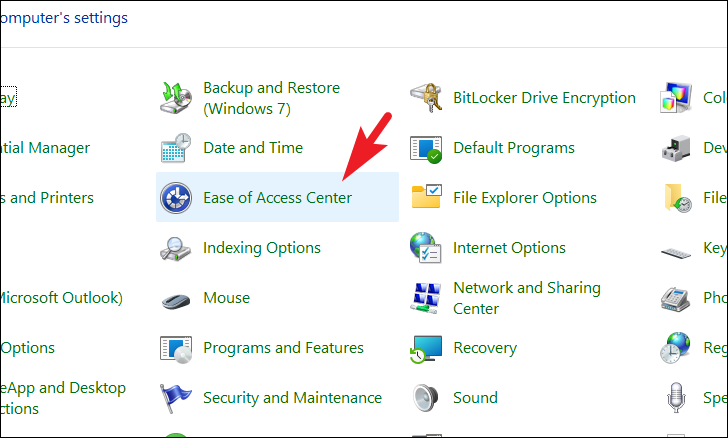Click the Internet Options globe icon

coord(425,248)
